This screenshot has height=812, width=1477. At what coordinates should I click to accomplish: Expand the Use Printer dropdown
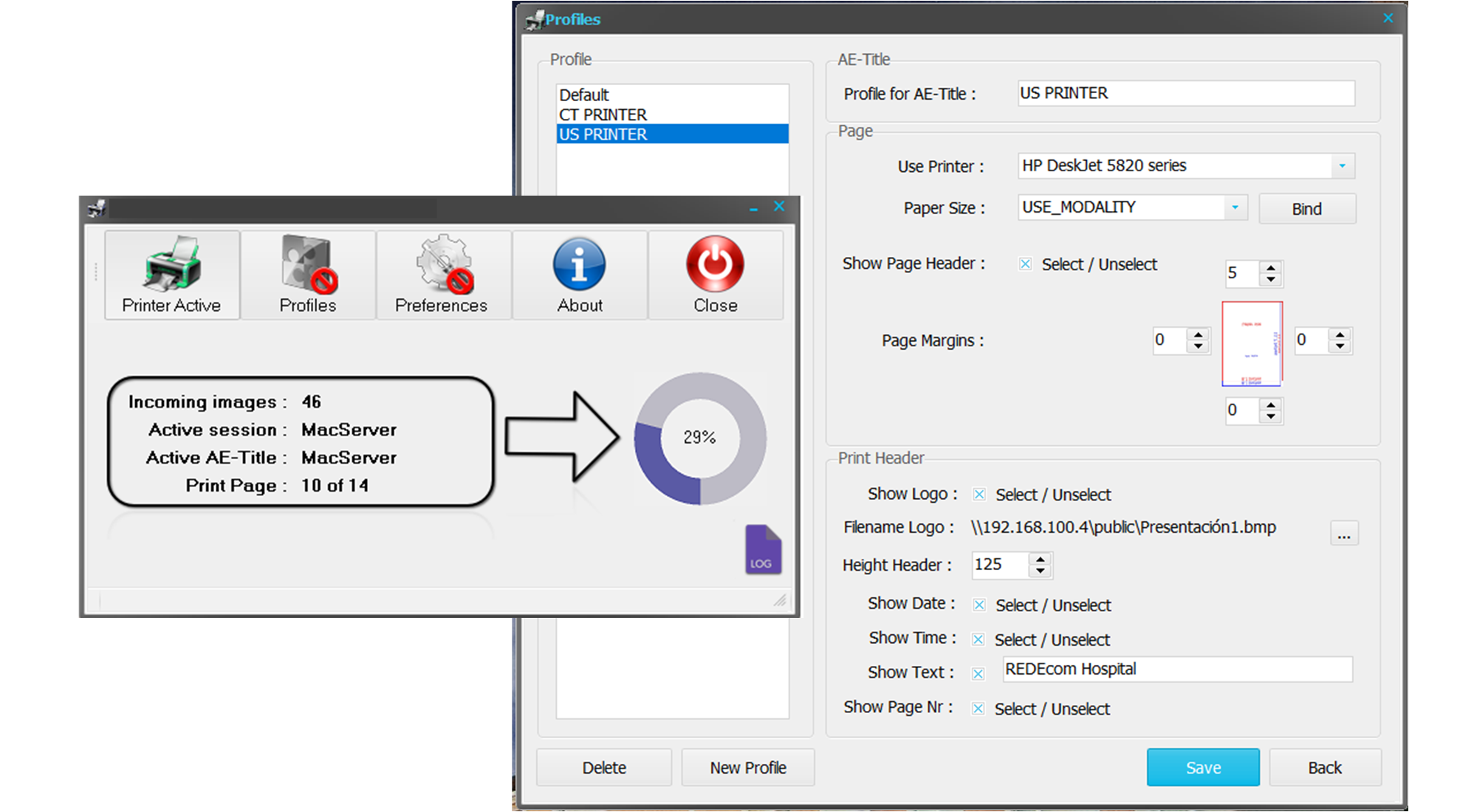point(1342,166)
